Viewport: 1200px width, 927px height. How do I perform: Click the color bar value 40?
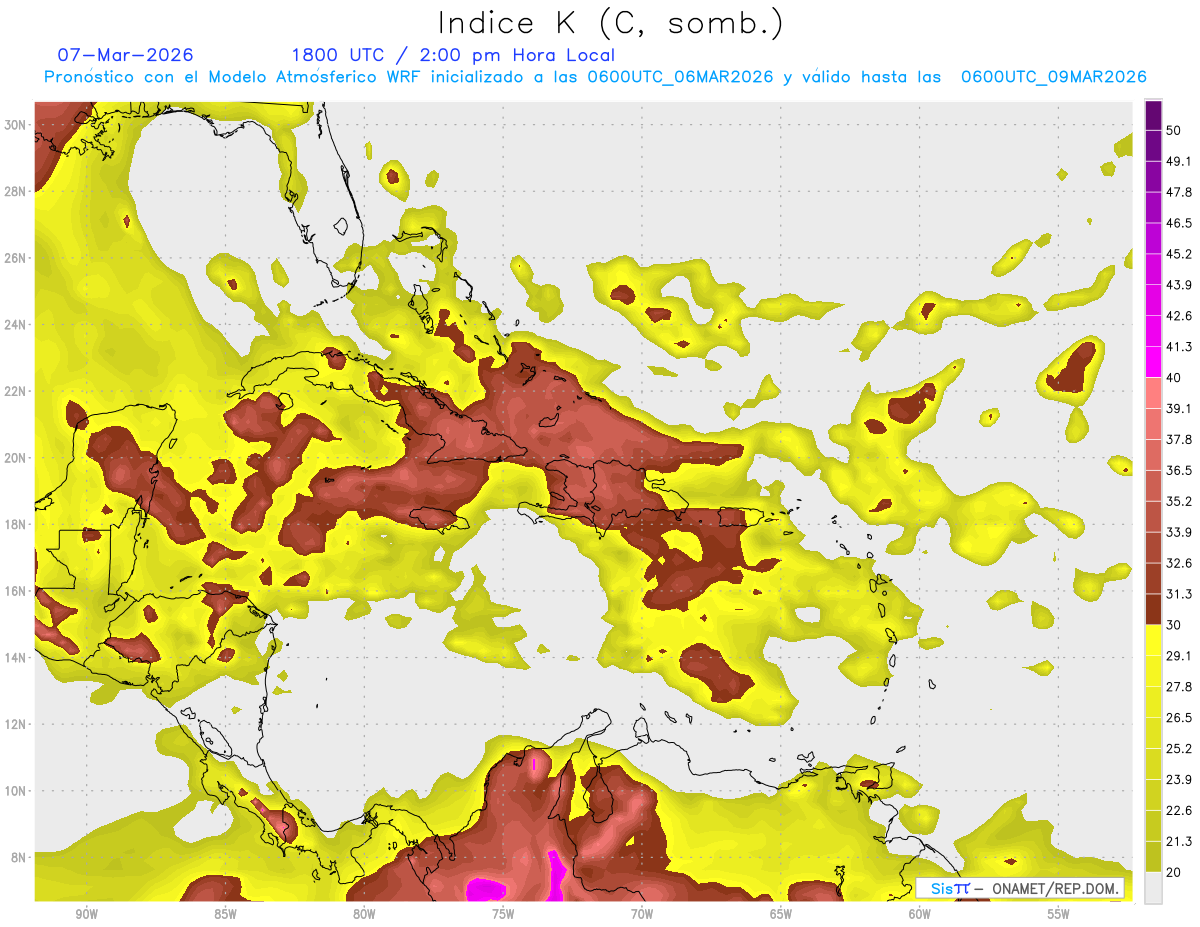coord(1174,378)
